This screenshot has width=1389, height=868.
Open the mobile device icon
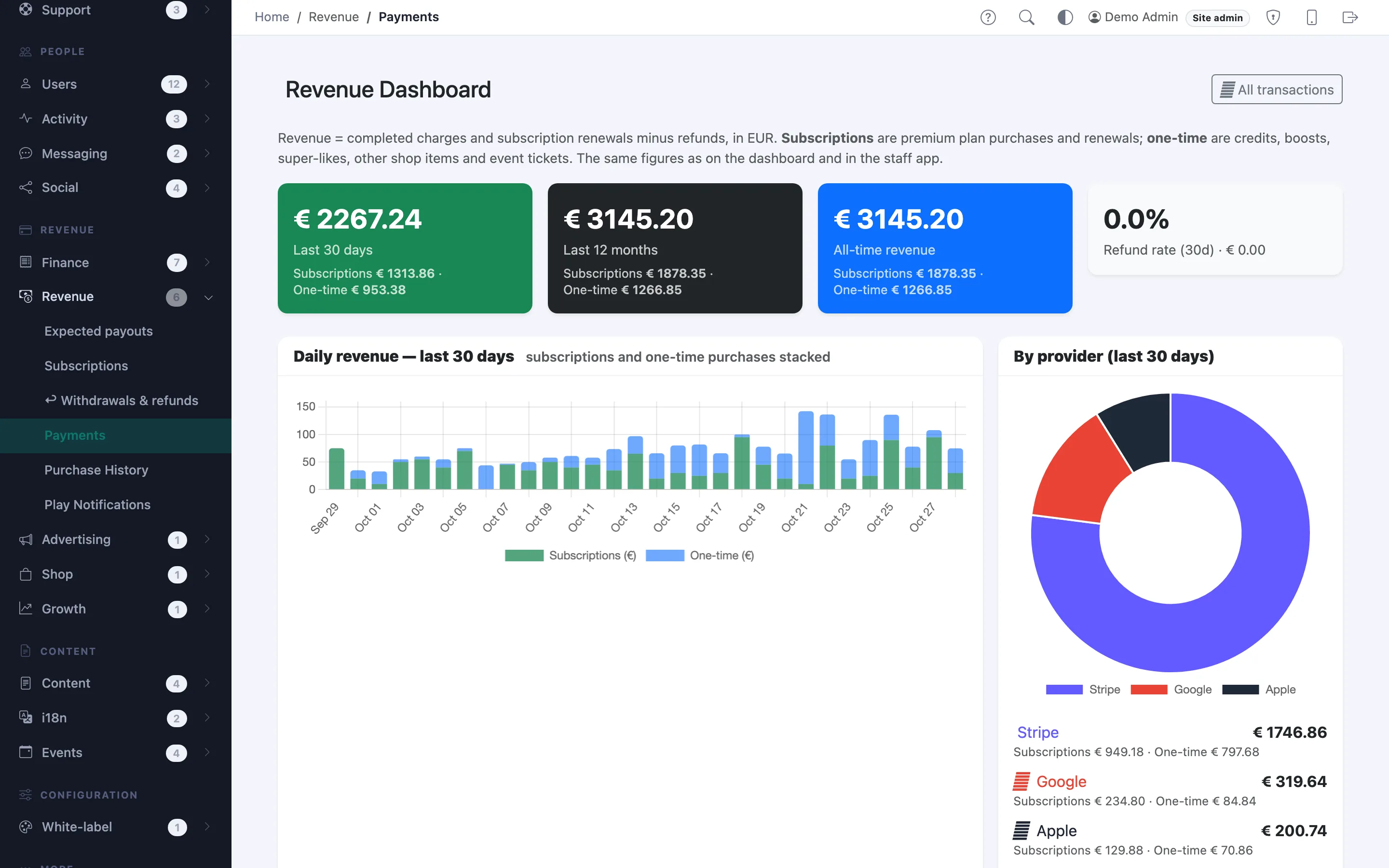click(x=1311, y=17)
